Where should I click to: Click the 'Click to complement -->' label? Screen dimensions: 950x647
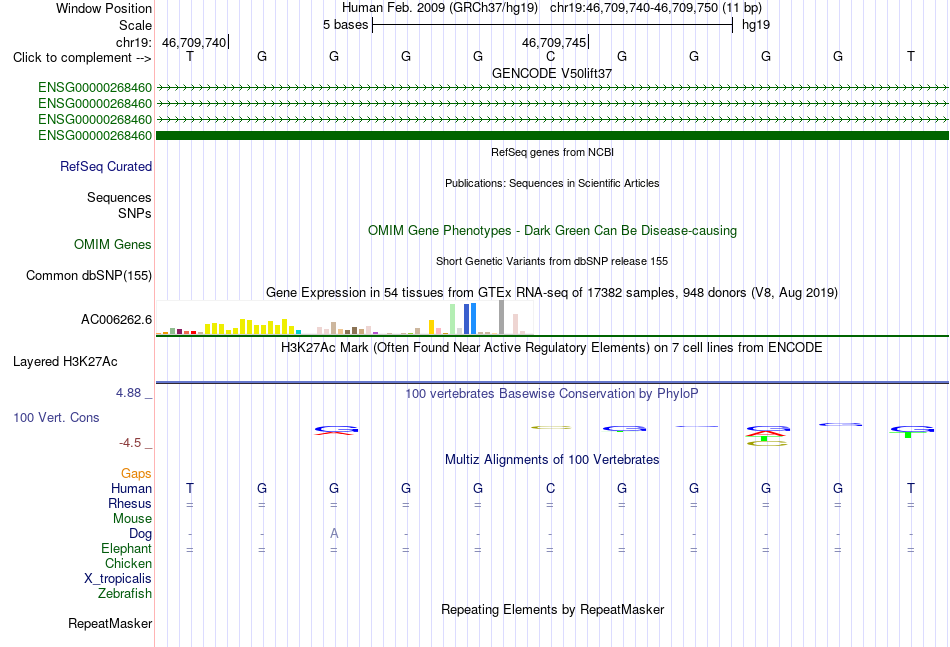(82, 58)
